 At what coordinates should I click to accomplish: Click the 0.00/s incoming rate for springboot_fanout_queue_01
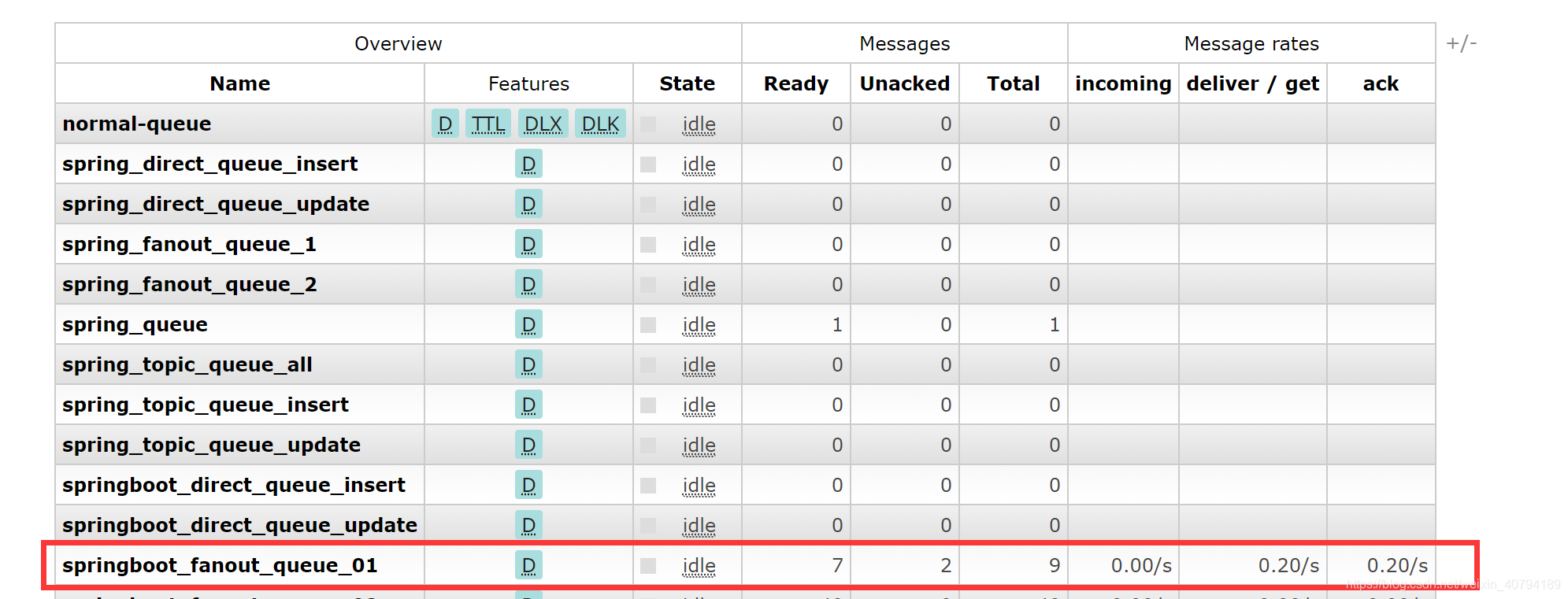coord(1141,565)
